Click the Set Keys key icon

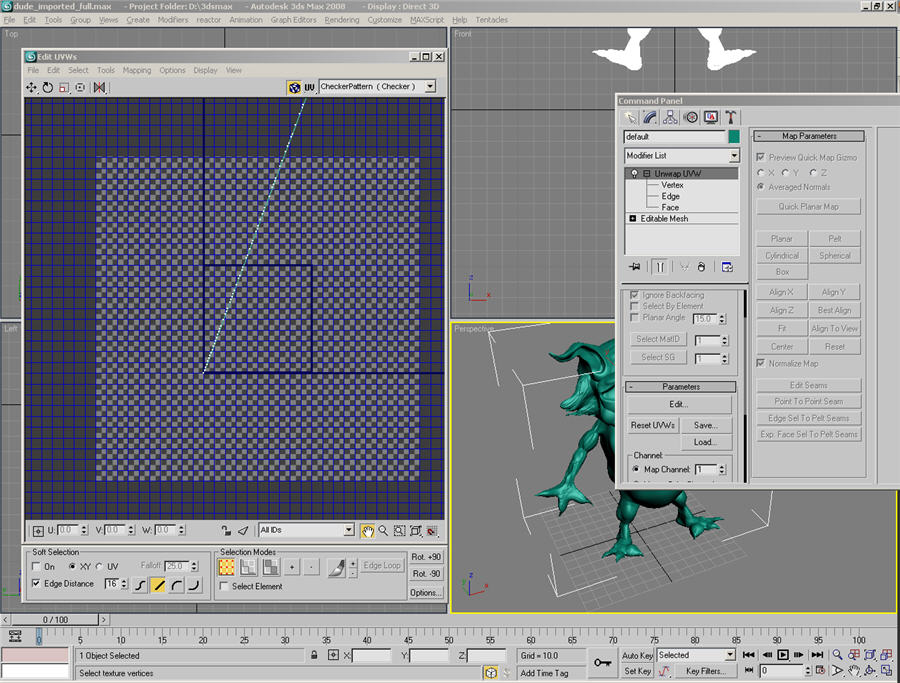(x=602, y=663)
